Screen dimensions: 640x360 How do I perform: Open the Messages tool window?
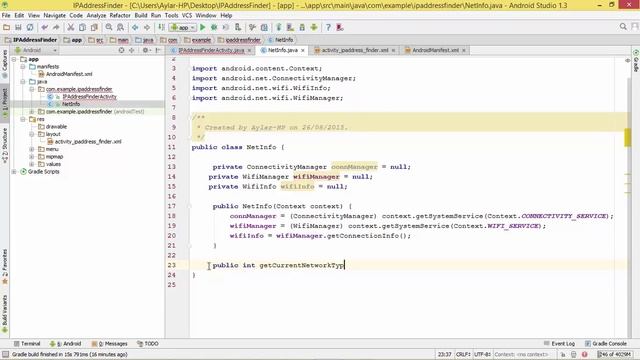point(109,344)
